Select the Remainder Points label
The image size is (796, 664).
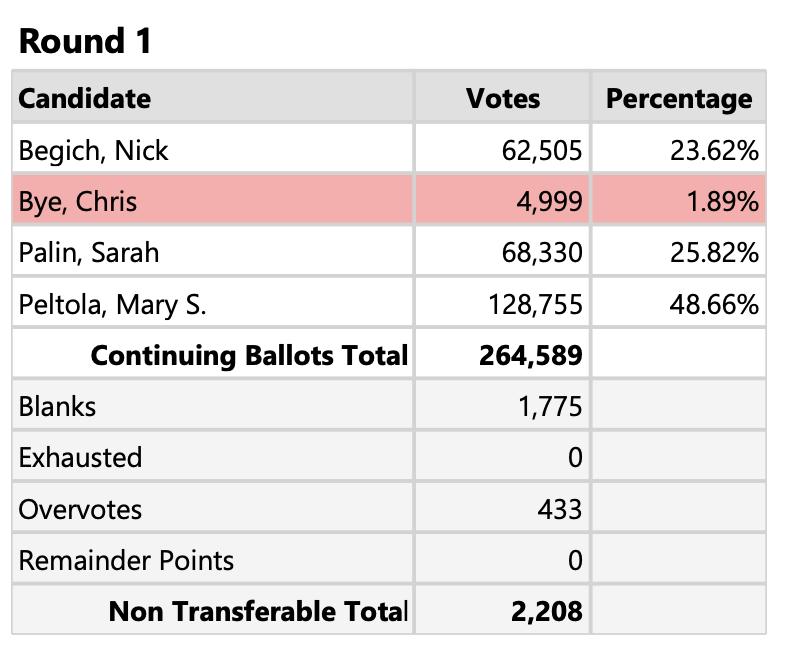tap(126, 560)
